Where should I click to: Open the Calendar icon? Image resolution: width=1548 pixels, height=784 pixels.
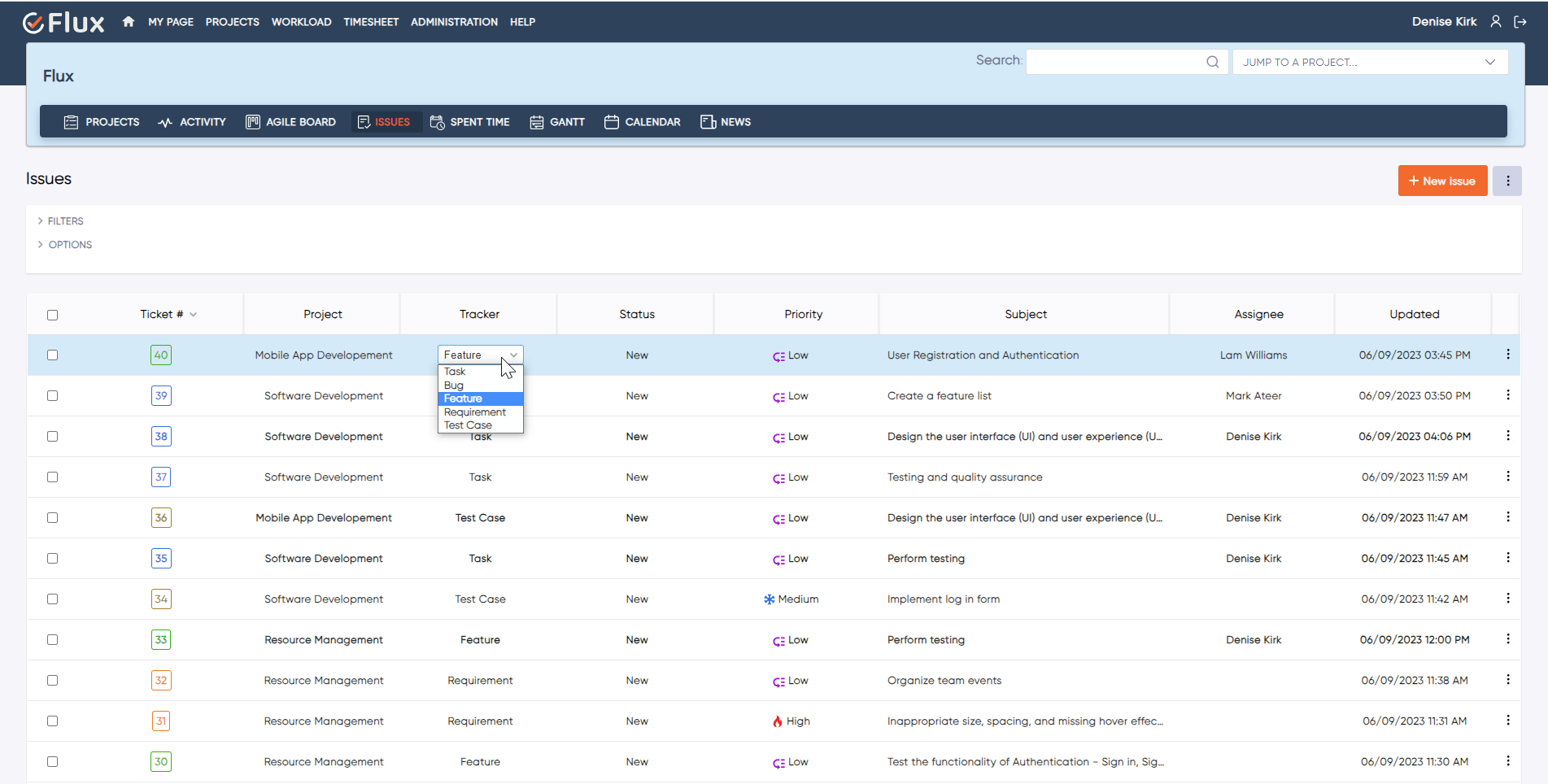point(612,122)
